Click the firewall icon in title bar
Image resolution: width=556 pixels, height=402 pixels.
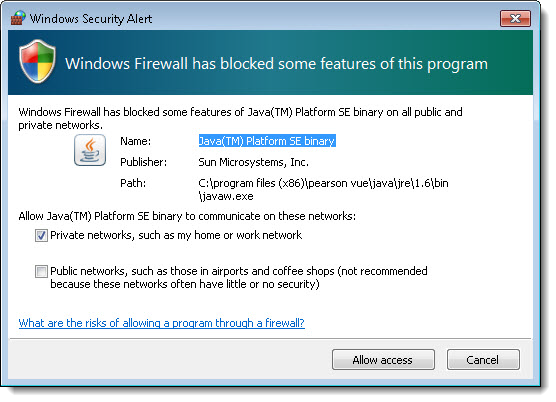(x=18, y=18)
